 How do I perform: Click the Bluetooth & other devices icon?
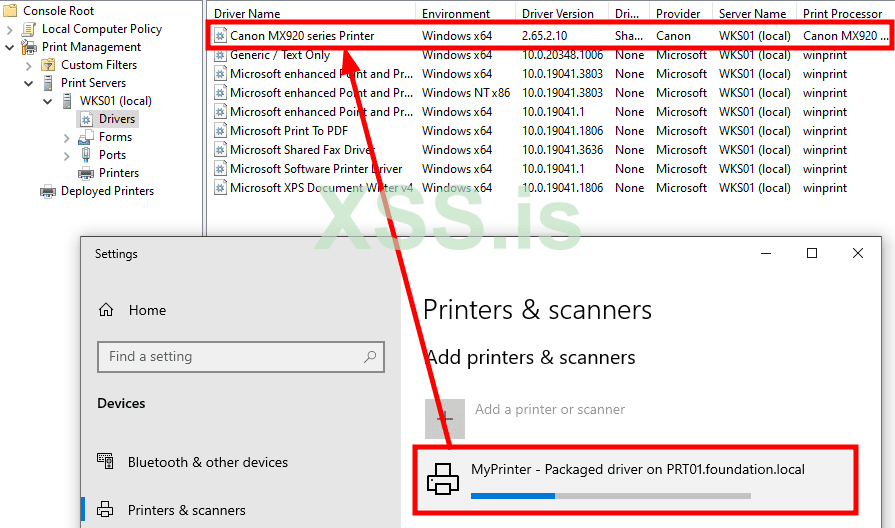[x=105, y=461]
